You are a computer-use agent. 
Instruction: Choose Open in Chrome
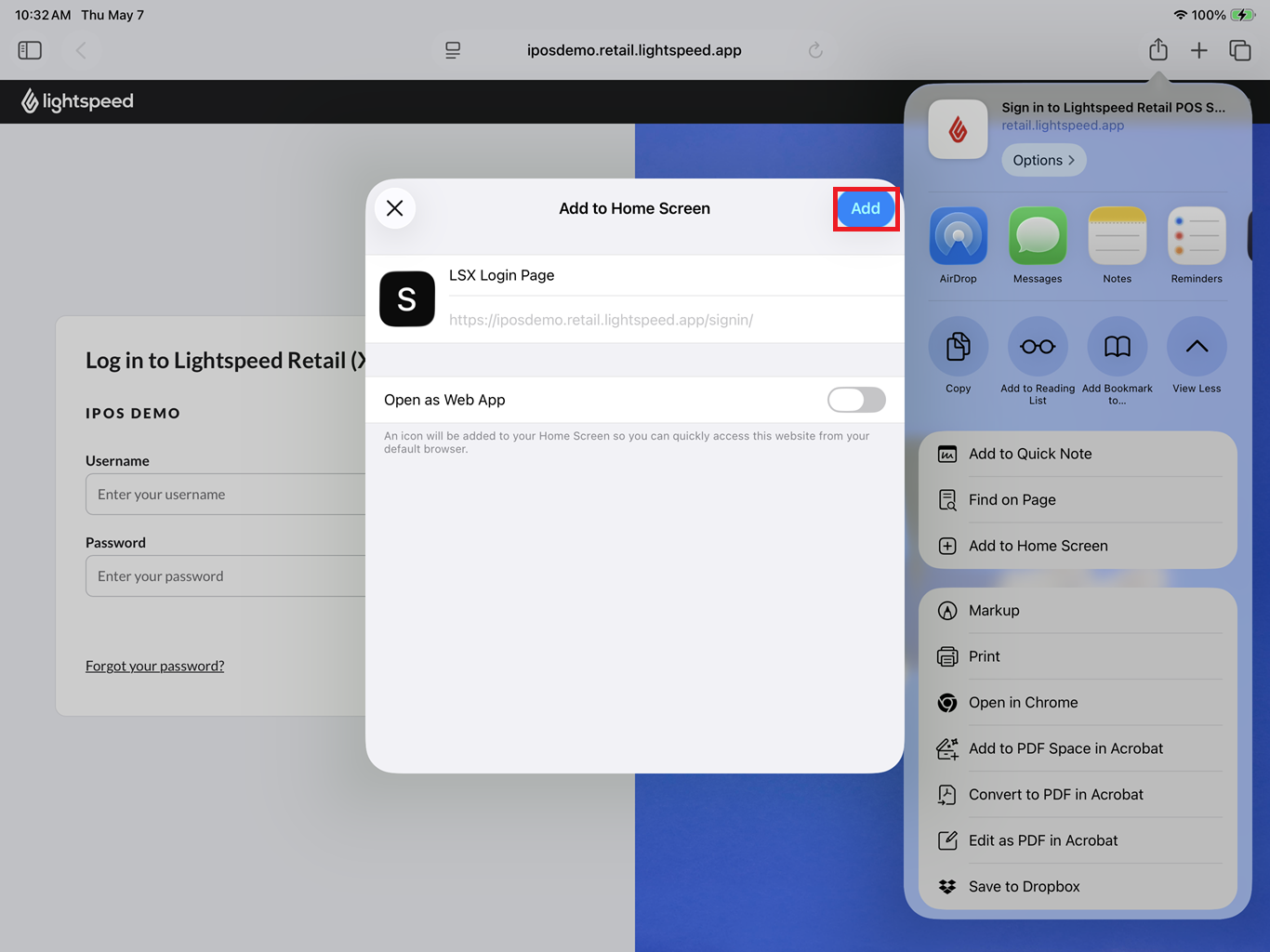[1078, 703]
